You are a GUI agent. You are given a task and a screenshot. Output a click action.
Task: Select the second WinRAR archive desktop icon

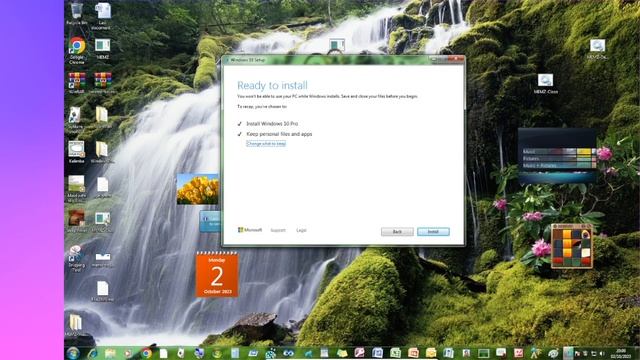(102, 83)
